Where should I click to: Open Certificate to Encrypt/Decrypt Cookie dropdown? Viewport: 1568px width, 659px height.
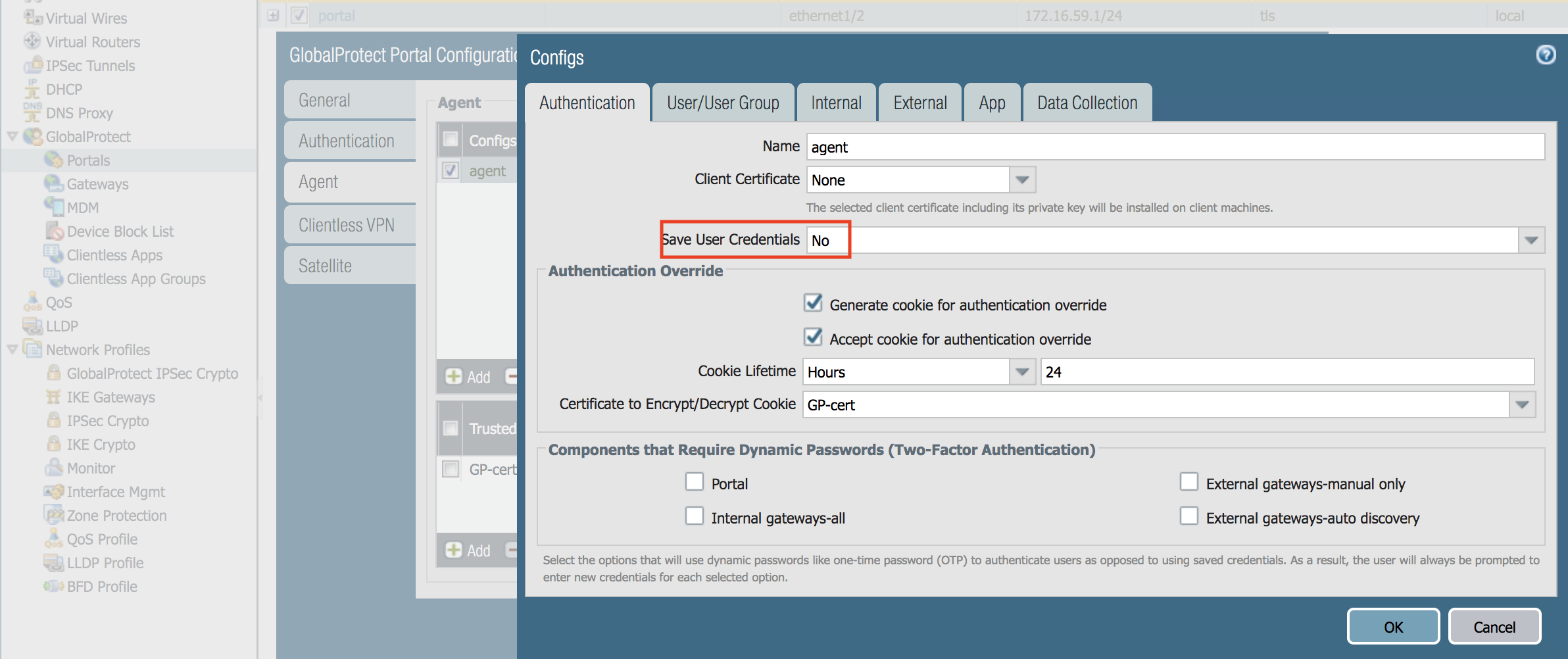coord(1521,404)
